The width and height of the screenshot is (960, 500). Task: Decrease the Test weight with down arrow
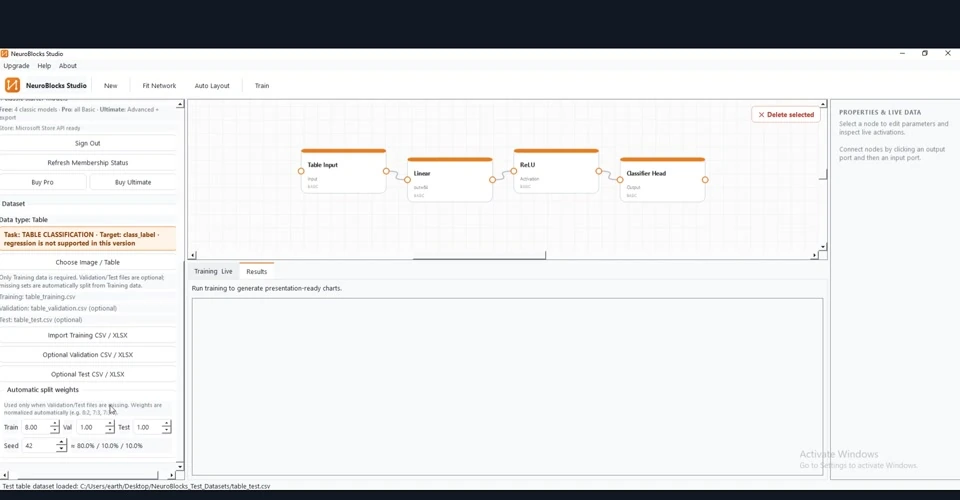click(x=167, y=430)
